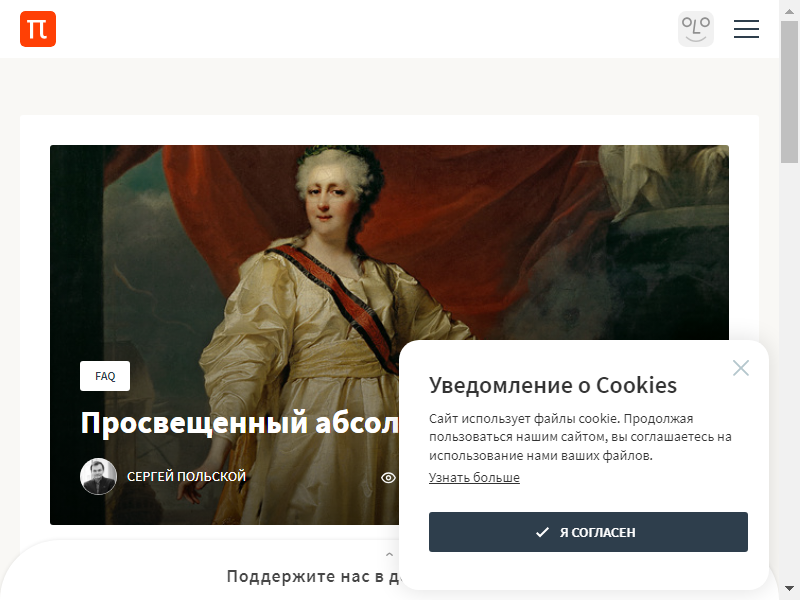Click the 'Уведомление о Cookies' heading
Screen dimensions: 800x600
[553, 385]
